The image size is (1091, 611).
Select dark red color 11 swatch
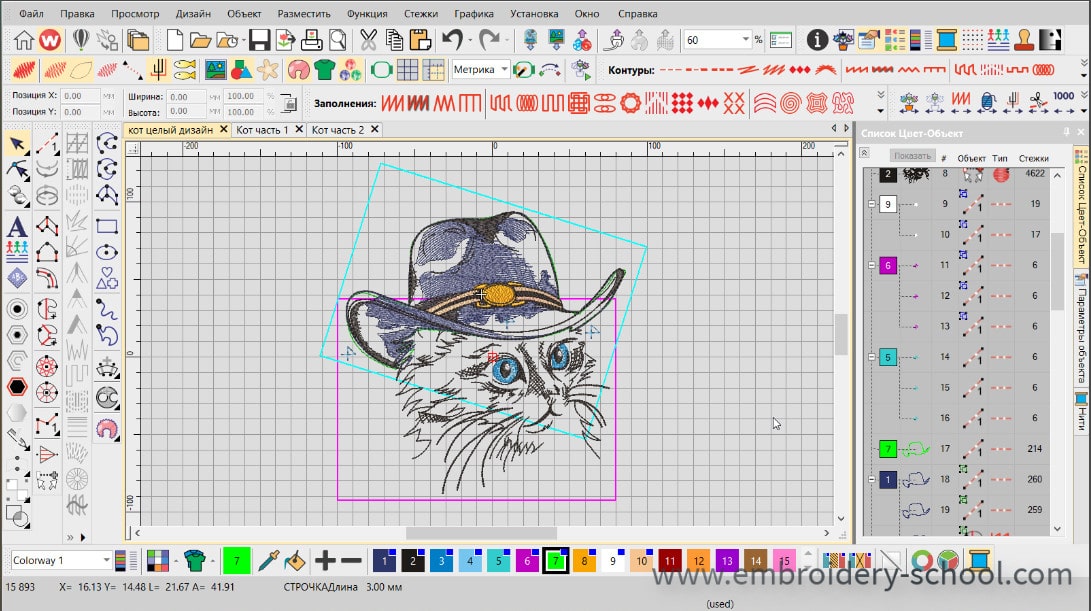point(669,560)
